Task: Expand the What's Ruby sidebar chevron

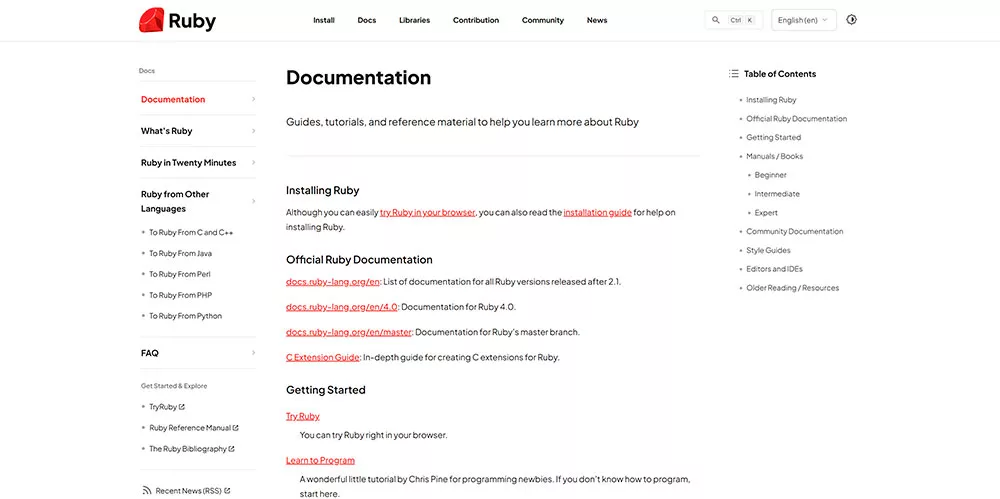Action: click(x=253, y=131)
